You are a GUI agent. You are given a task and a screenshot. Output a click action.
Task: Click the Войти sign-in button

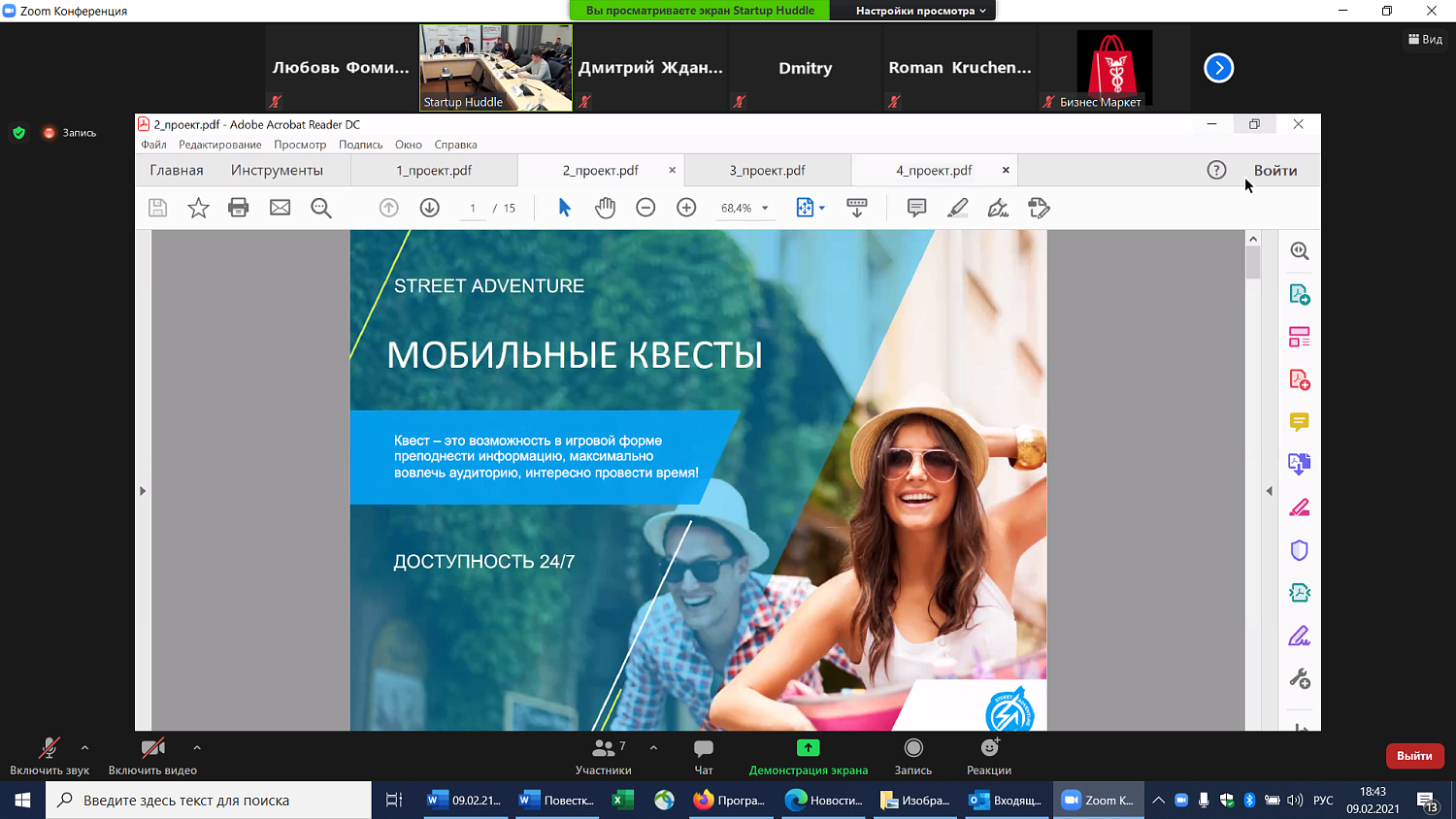(1275, 170)
